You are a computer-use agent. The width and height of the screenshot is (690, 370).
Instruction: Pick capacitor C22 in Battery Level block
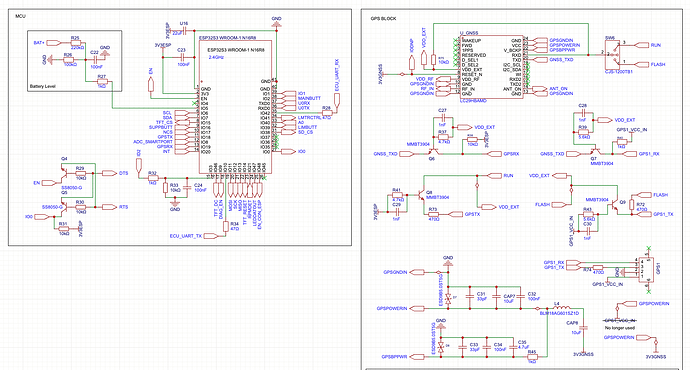pos(94,59)
